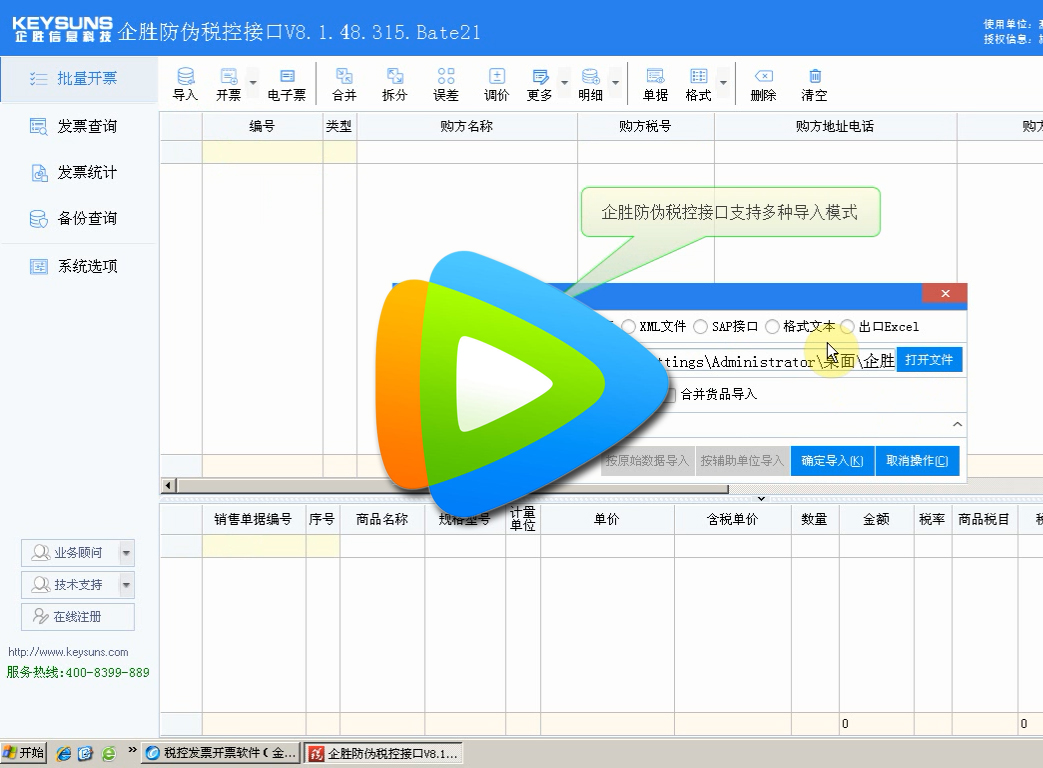Click the 购方名称 column header
The image size is (1043, 768).
[467, 126]
